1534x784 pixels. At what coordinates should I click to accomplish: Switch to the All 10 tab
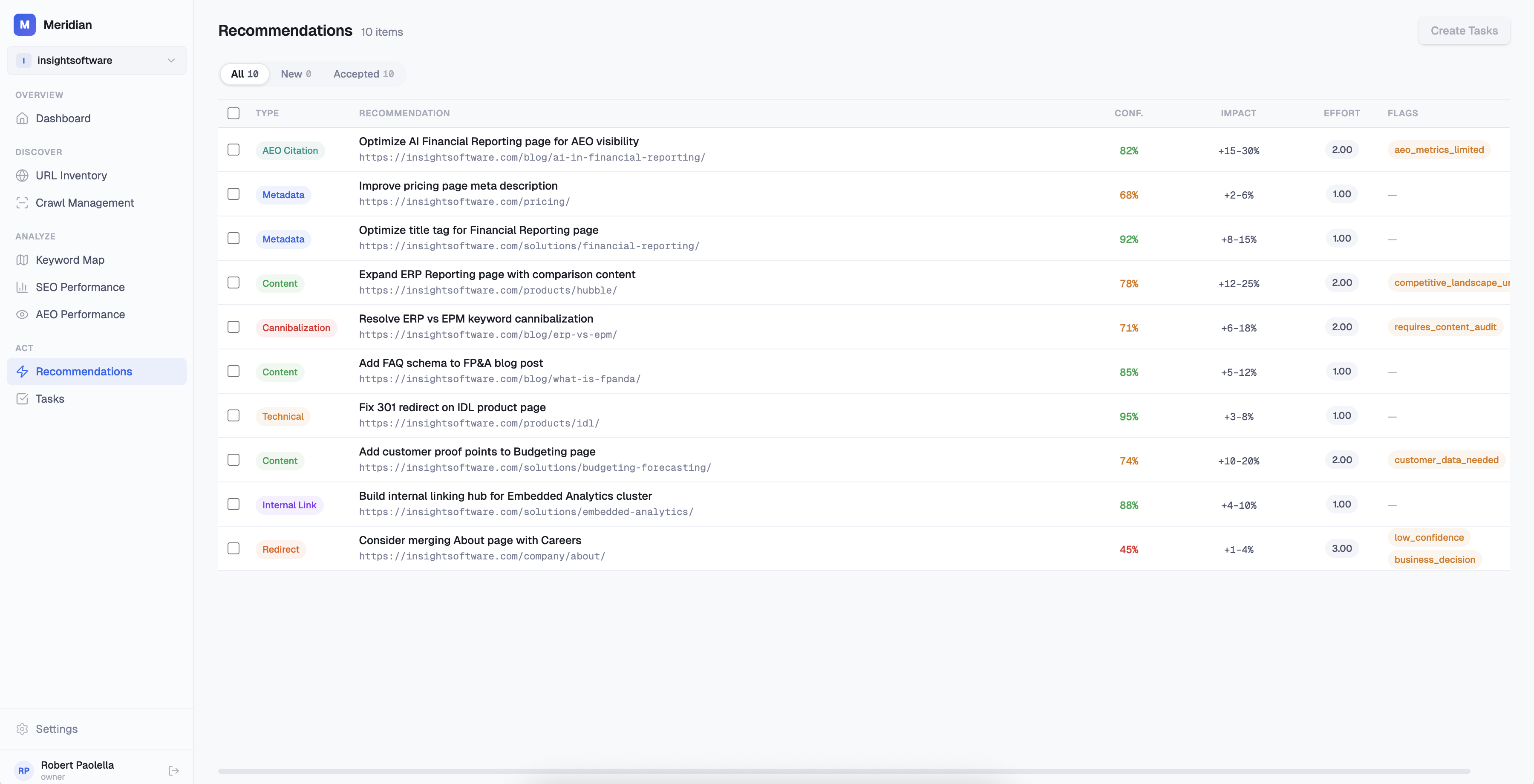245,75
